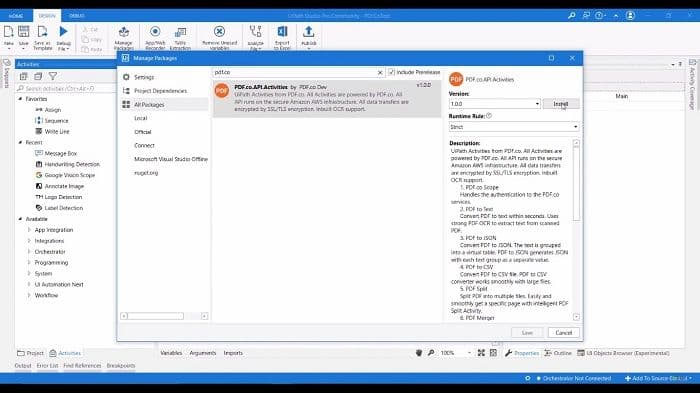
Task: Click the magnifier icon near zoom level
Action: (431, 353)
